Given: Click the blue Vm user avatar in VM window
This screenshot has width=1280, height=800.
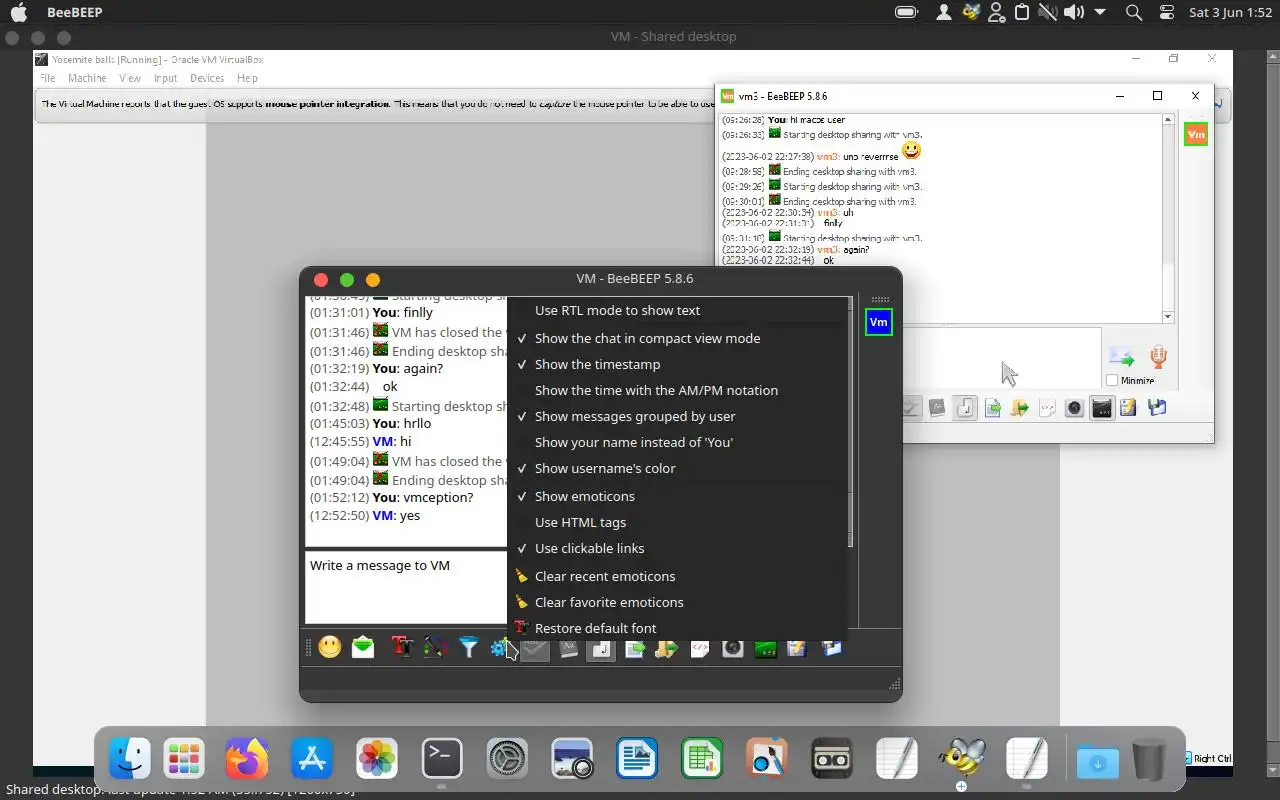Looking at the screenshot, I should click(878, 322).
